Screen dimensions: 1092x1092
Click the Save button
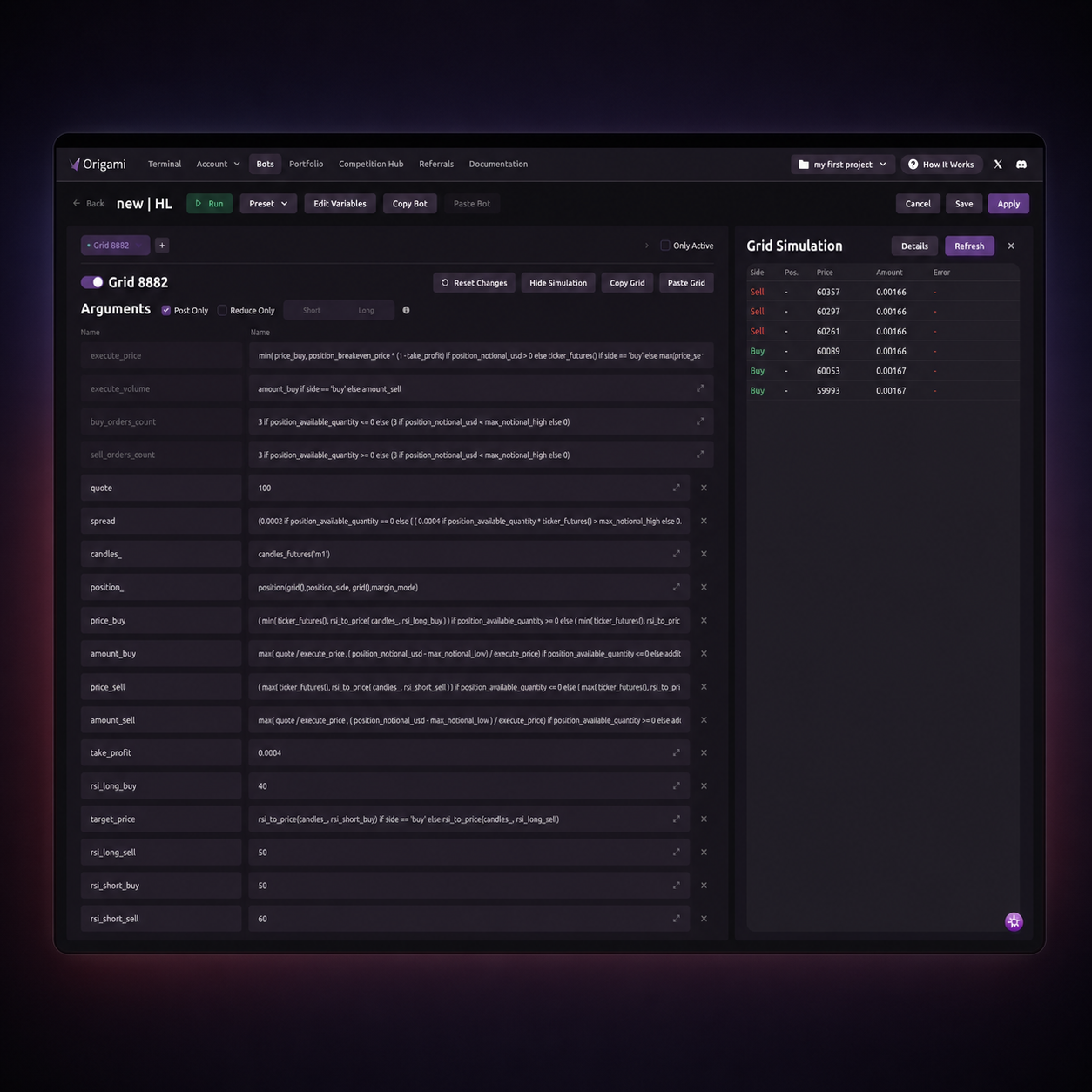click(964, 204)
